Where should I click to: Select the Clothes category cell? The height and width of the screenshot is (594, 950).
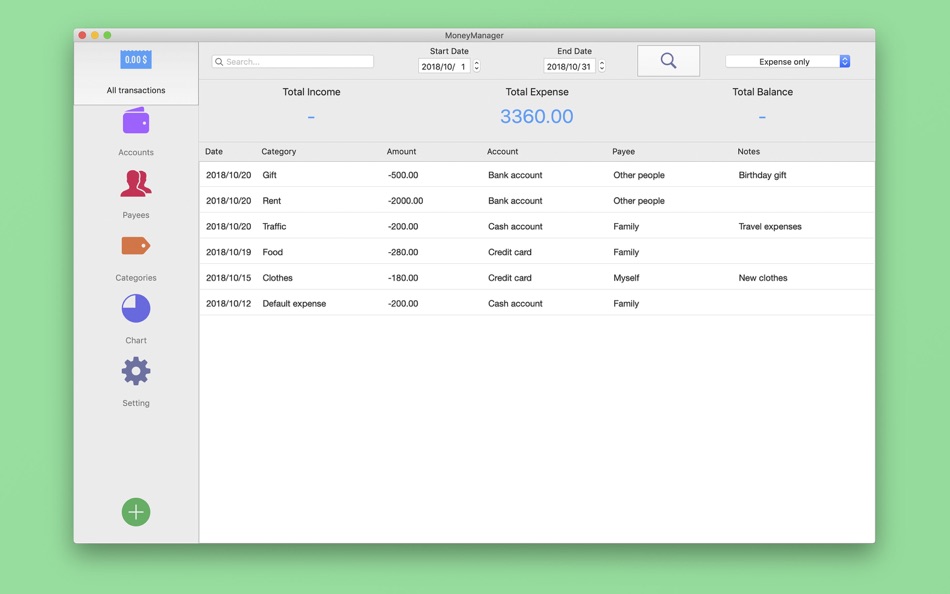coord(277,278)
